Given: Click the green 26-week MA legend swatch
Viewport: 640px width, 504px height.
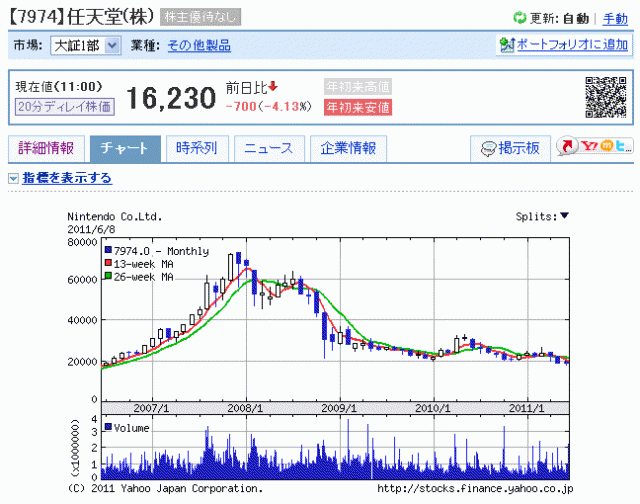Looking at the screenshot, I should tap(108, 275).
